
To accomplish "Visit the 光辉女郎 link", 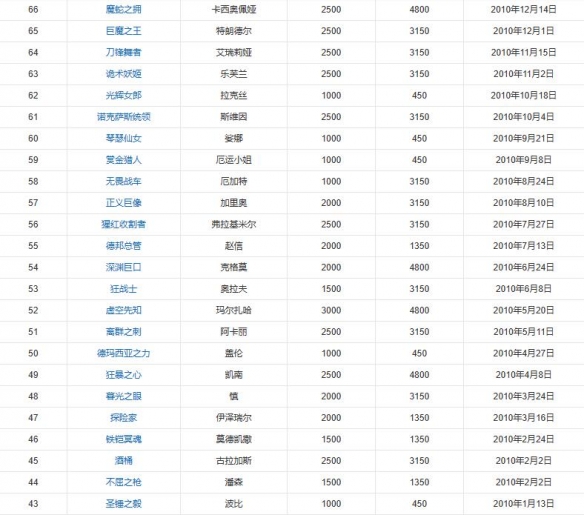I will point(124,95).
